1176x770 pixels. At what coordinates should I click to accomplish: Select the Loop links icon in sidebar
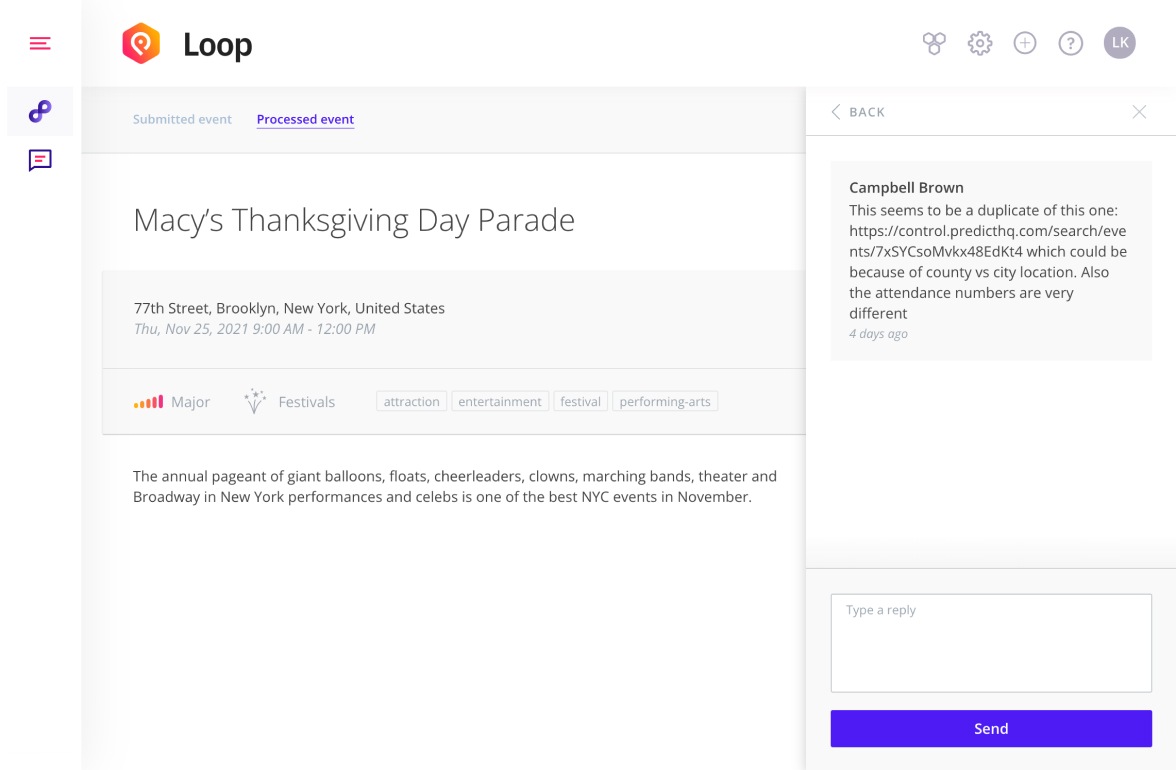(40, 112)
